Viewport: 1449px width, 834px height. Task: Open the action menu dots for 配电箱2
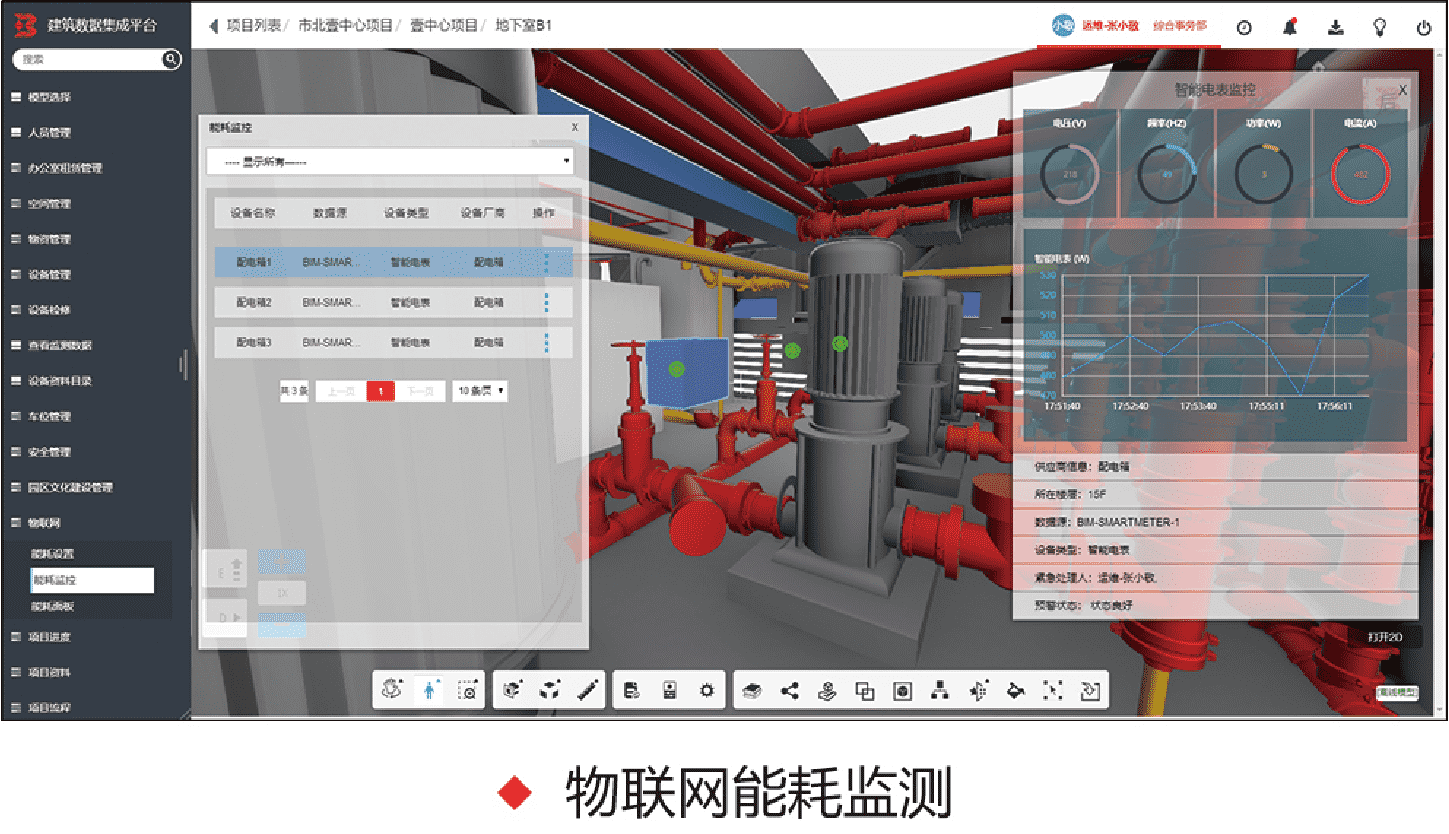pyautogui.click(x=546, y=302)
